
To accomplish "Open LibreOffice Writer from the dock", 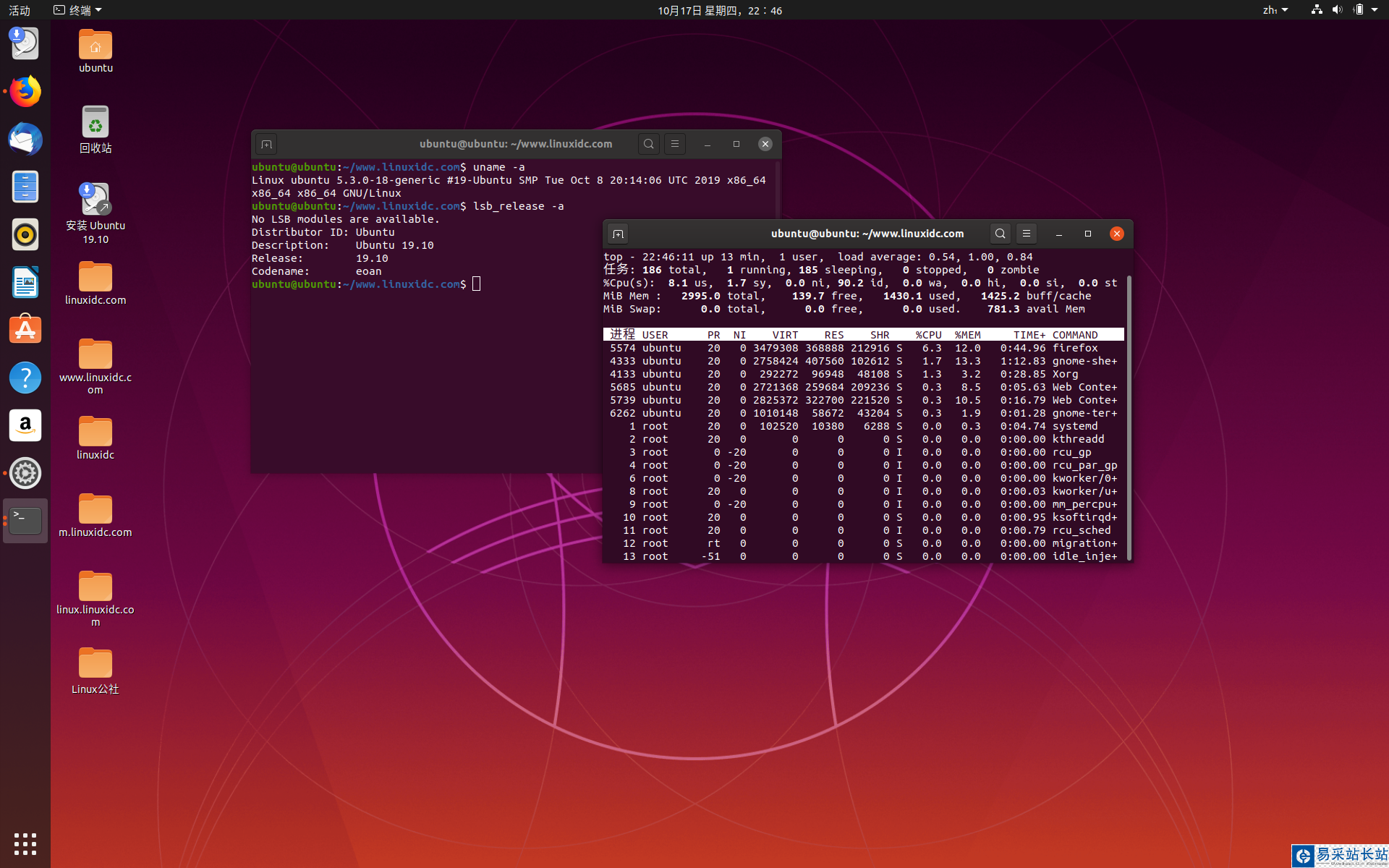I will [x=25, y=282].
